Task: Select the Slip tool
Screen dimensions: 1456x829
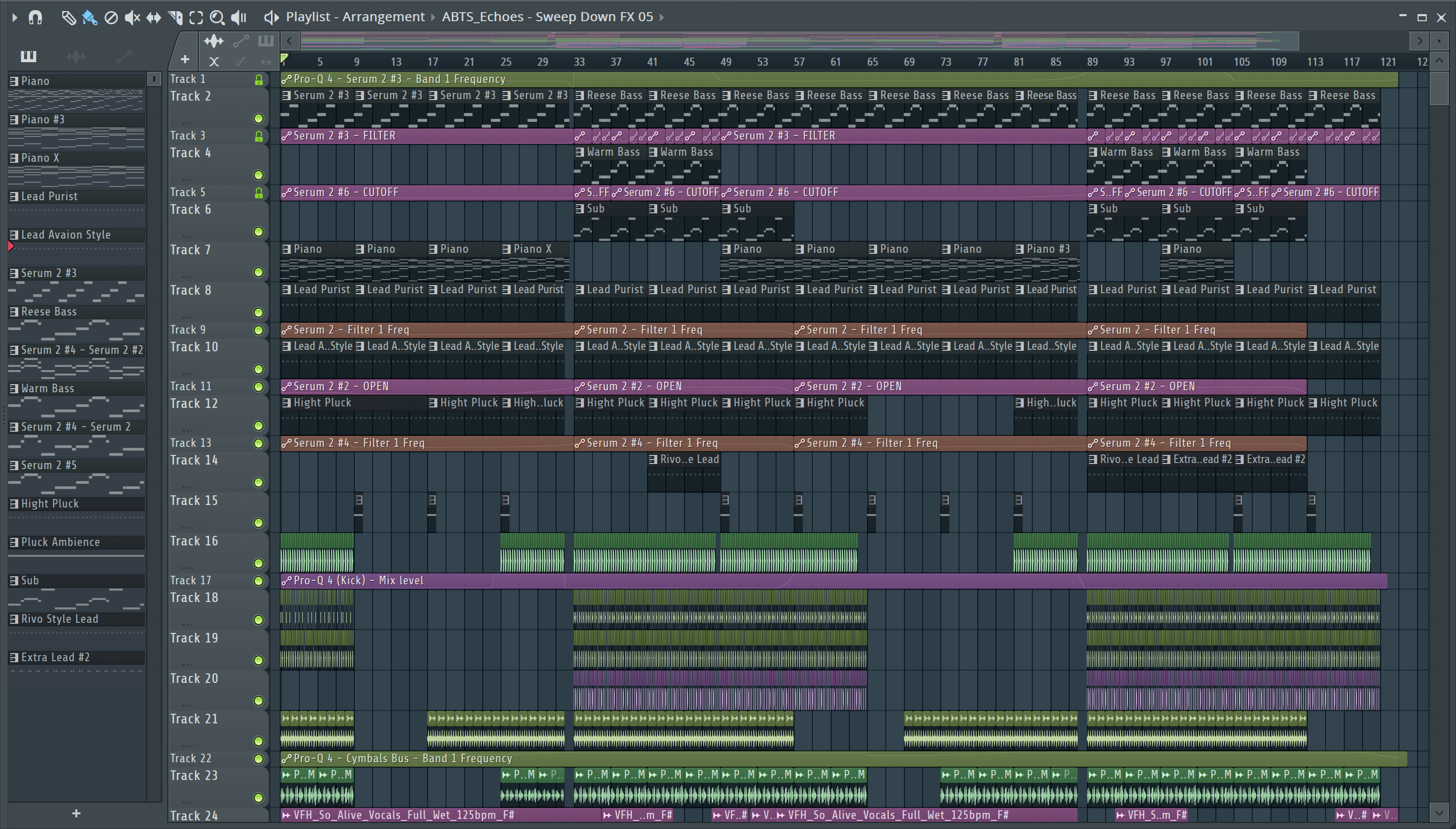Action: click(154, 18)
